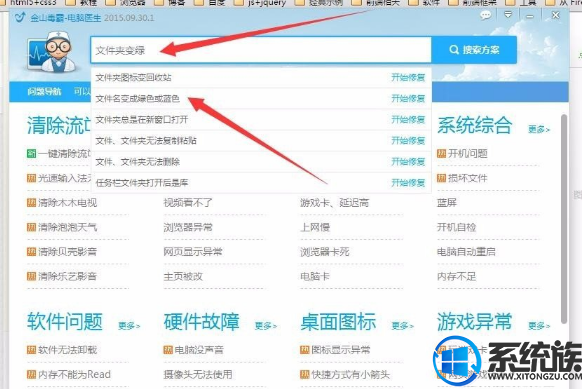Expand 更多 next to 系统综合
Screen dimensions: 582x389
pyautogui.click(x=539, y=129)
